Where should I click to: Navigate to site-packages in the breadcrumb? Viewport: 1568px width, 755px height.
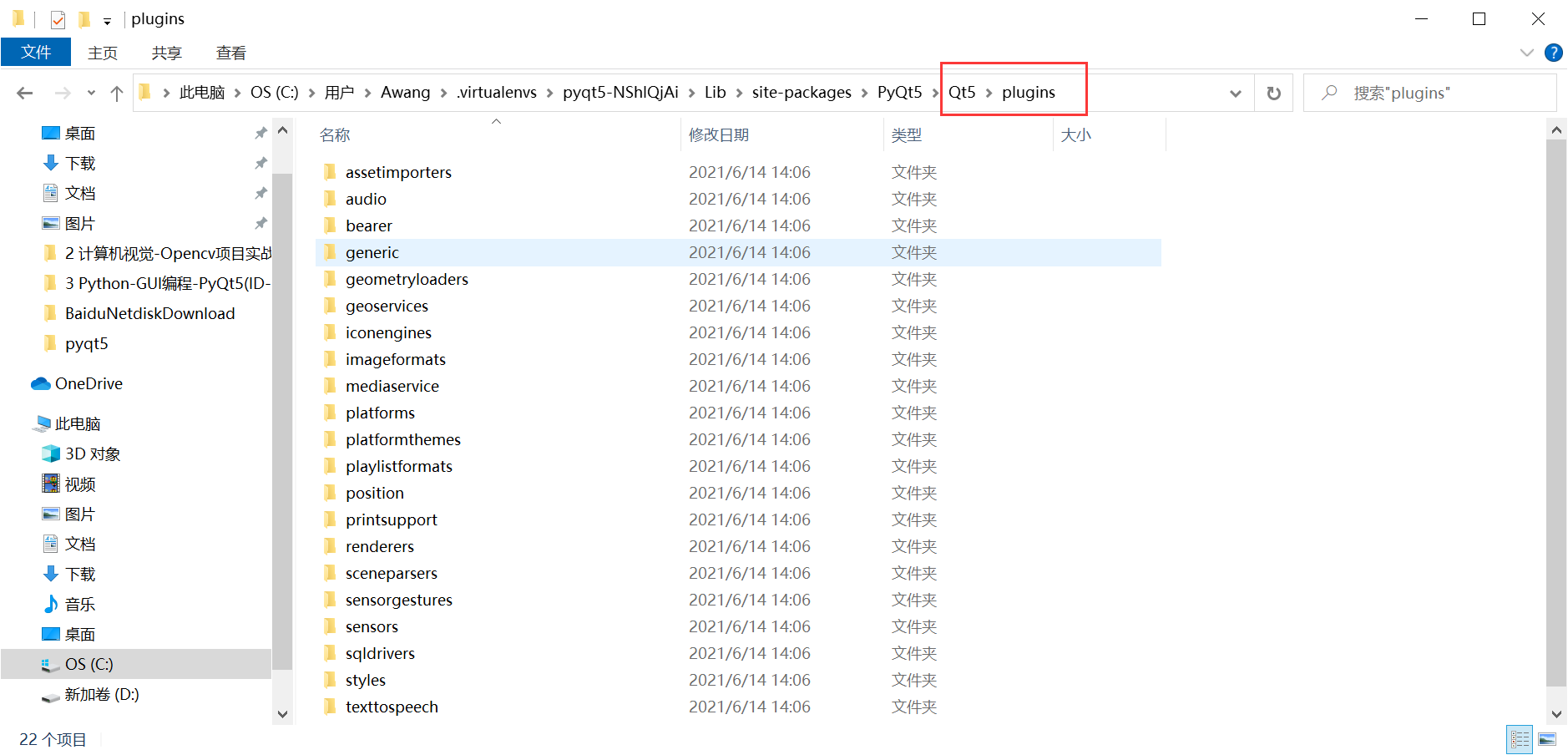pos(801,92)
